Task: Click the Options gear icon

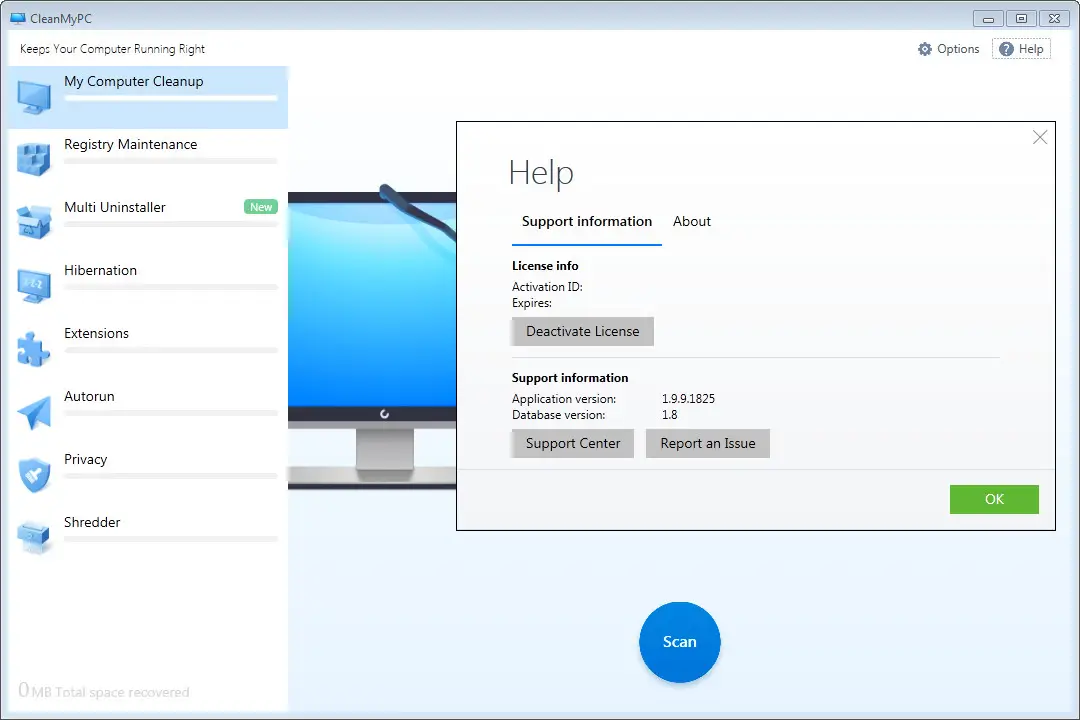Action: [x=925, y=49]
